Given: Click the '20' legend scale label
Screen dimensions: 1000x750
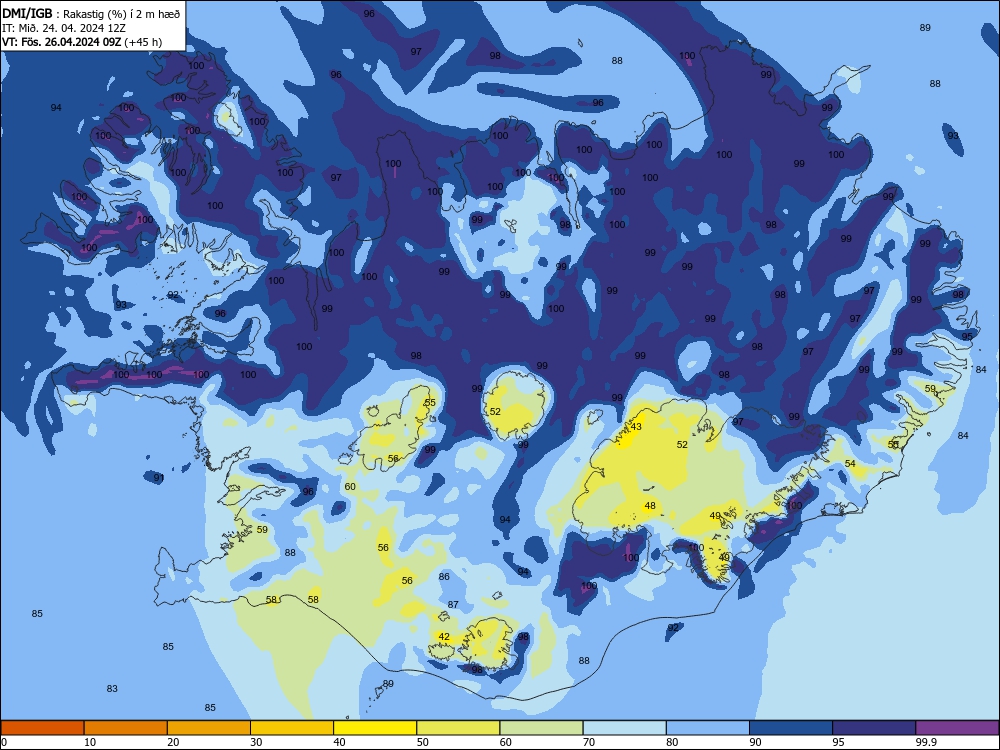Looking at the screenshot, I should pos(173,742).
